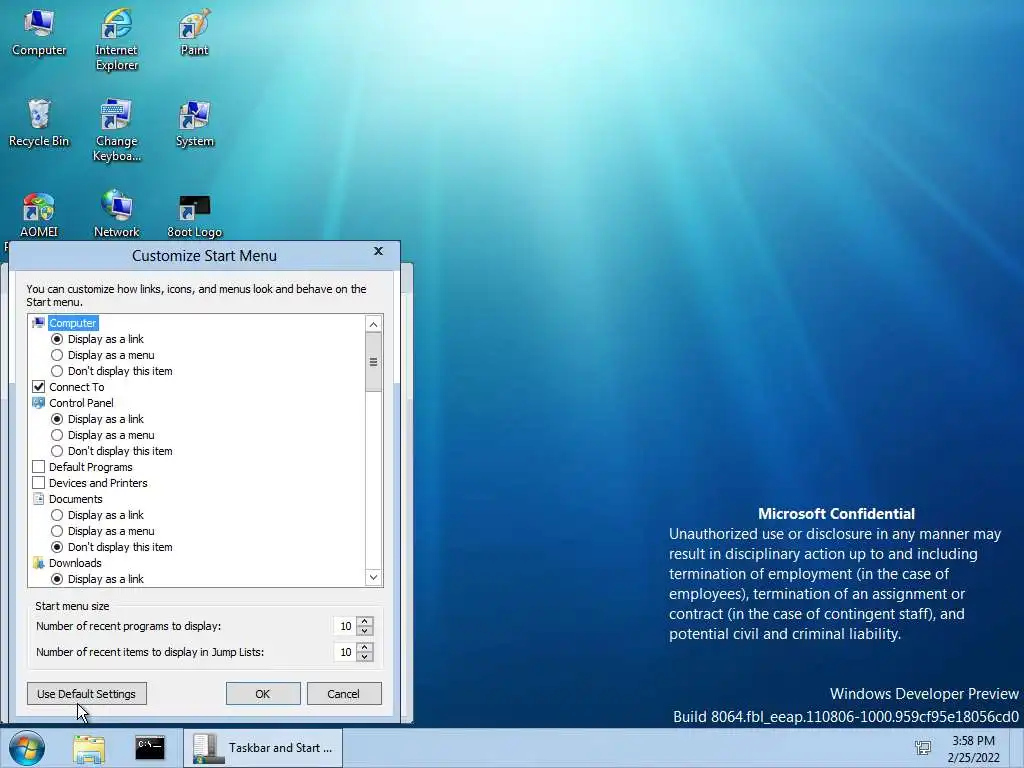
Task: Check the Default Programs checkbox
Action: coord(39,467)
